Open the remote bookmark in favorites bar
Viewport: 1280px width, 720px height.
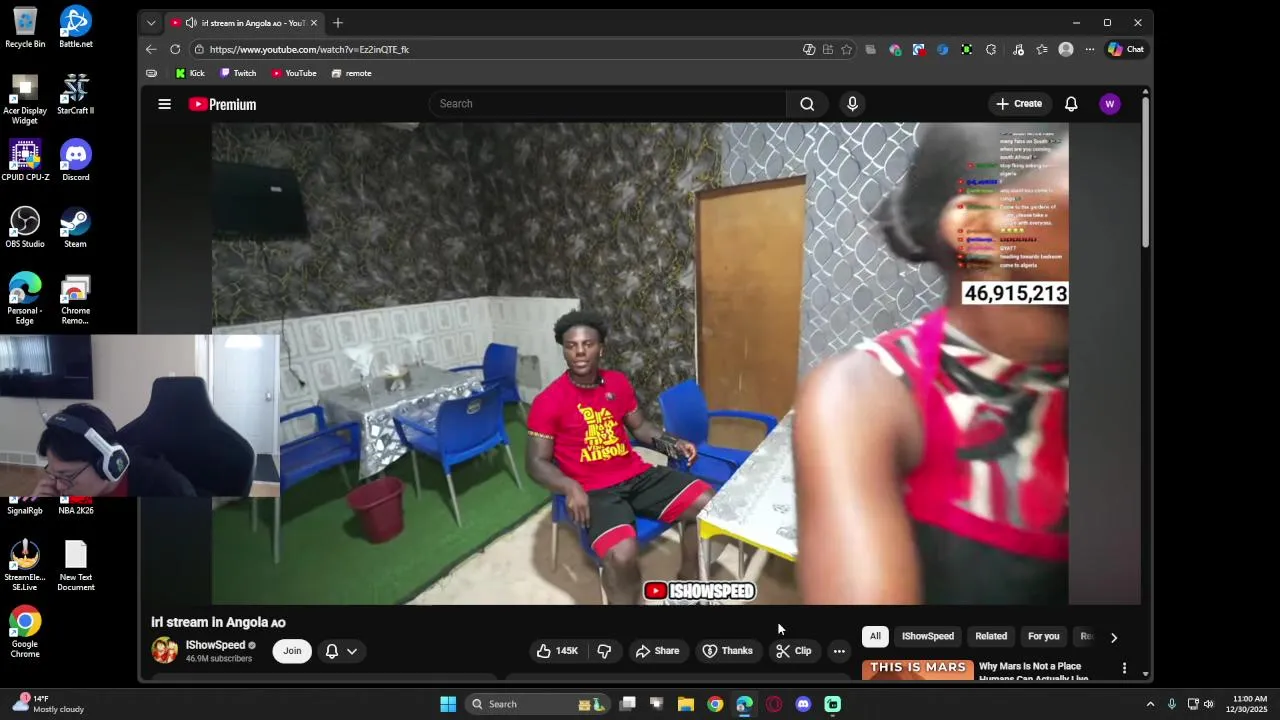tap(351, 73)
